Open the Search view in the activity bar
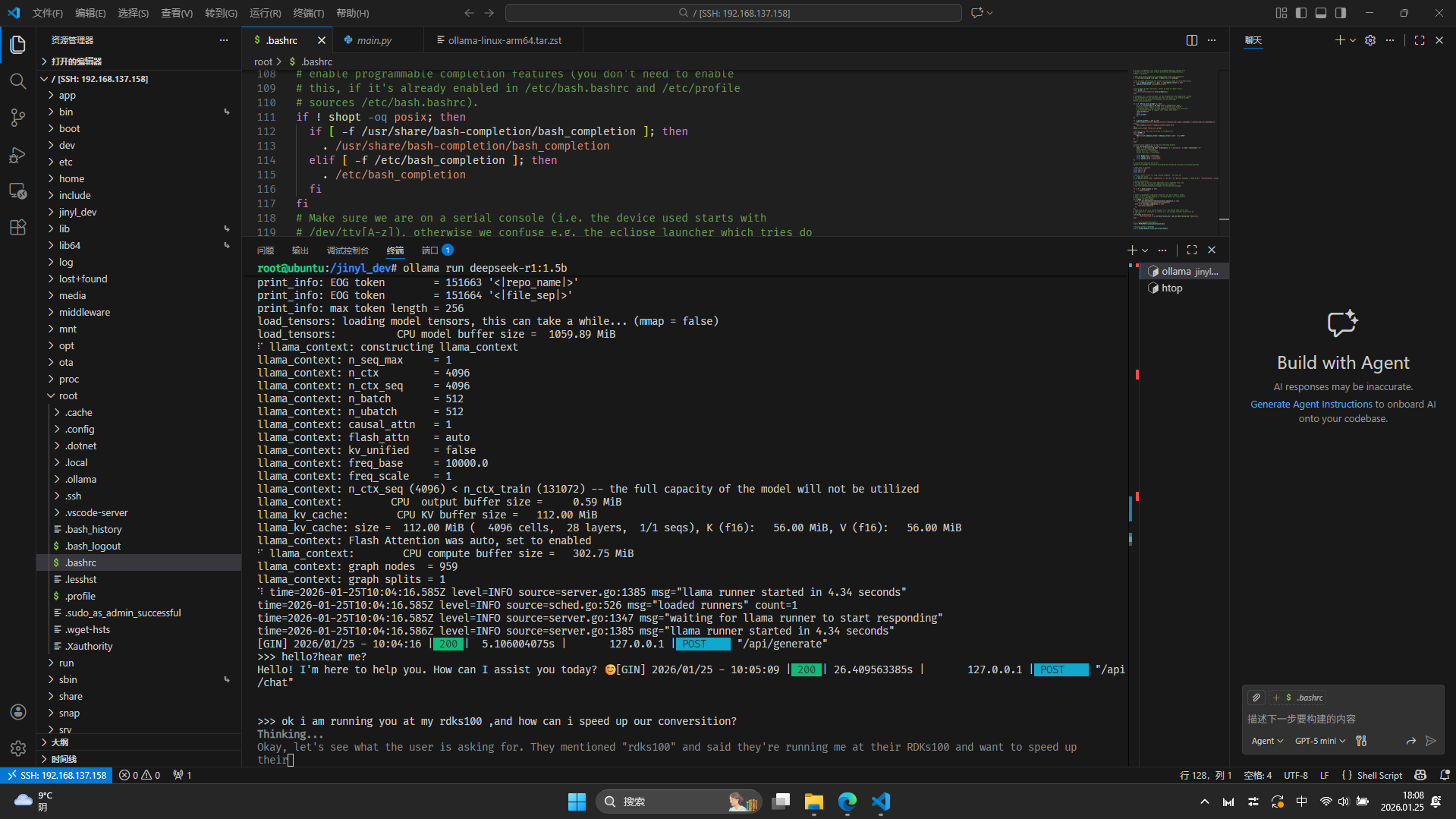Viewport: 1456px width, 819px height. [18, 81]
